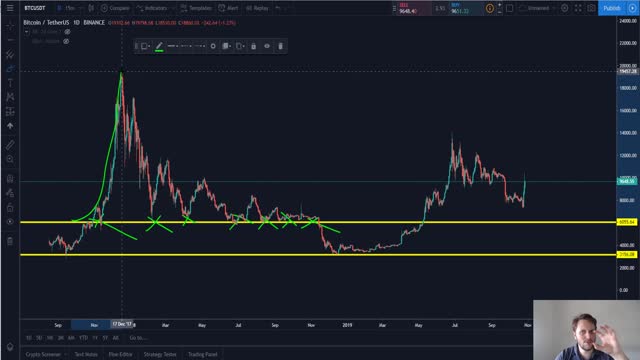
Task: Click the blue BUY price button
Action: pos(466,8)
